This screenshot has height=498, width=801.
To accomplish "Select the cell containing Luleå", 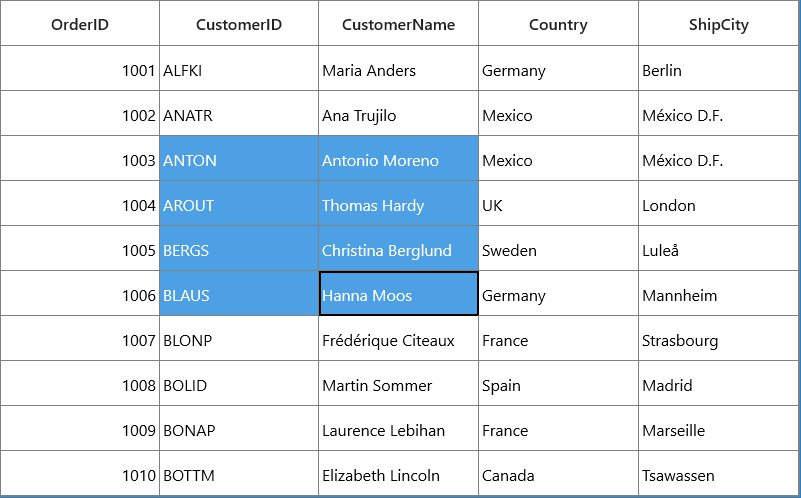I will (718, 248).
